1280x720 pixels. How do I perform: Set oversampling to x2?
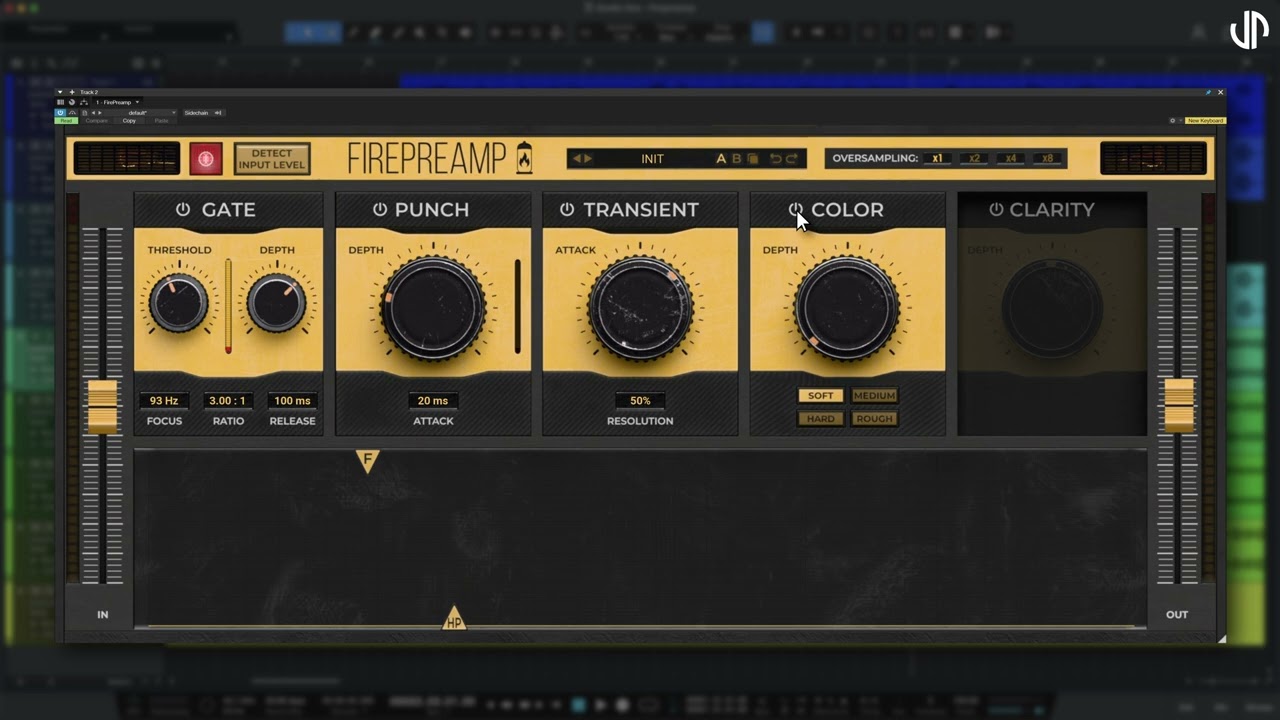[x=974, y=158]
